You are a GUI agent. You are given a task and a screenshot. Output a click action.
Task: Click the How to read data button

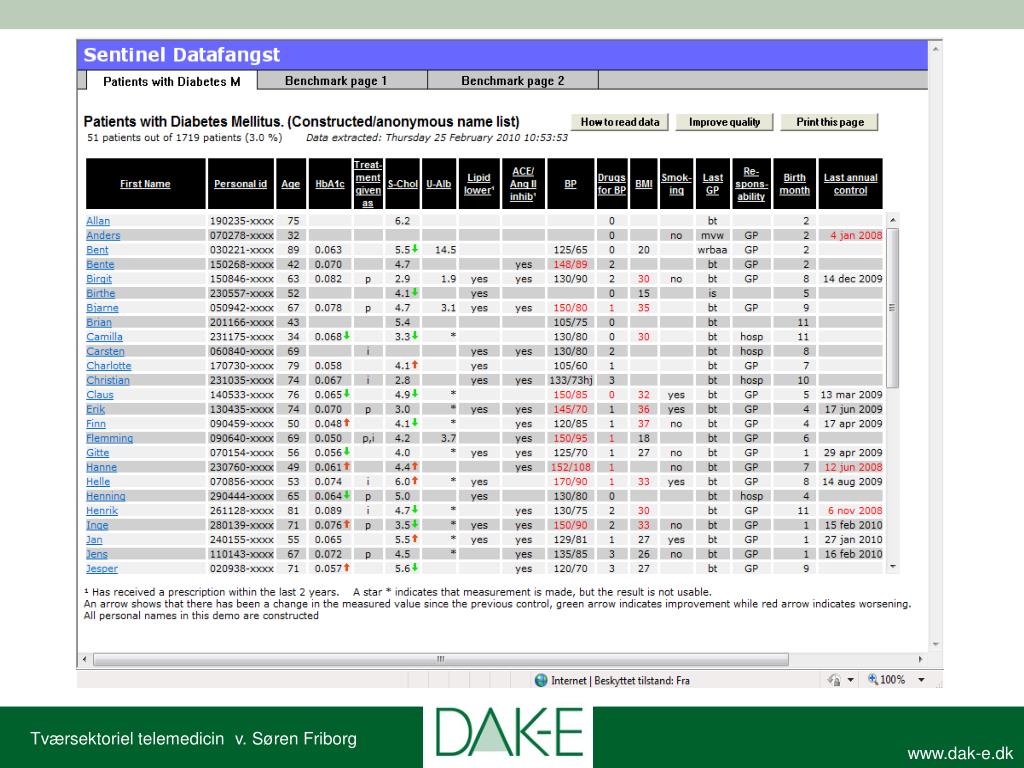(x=620, y=122)
